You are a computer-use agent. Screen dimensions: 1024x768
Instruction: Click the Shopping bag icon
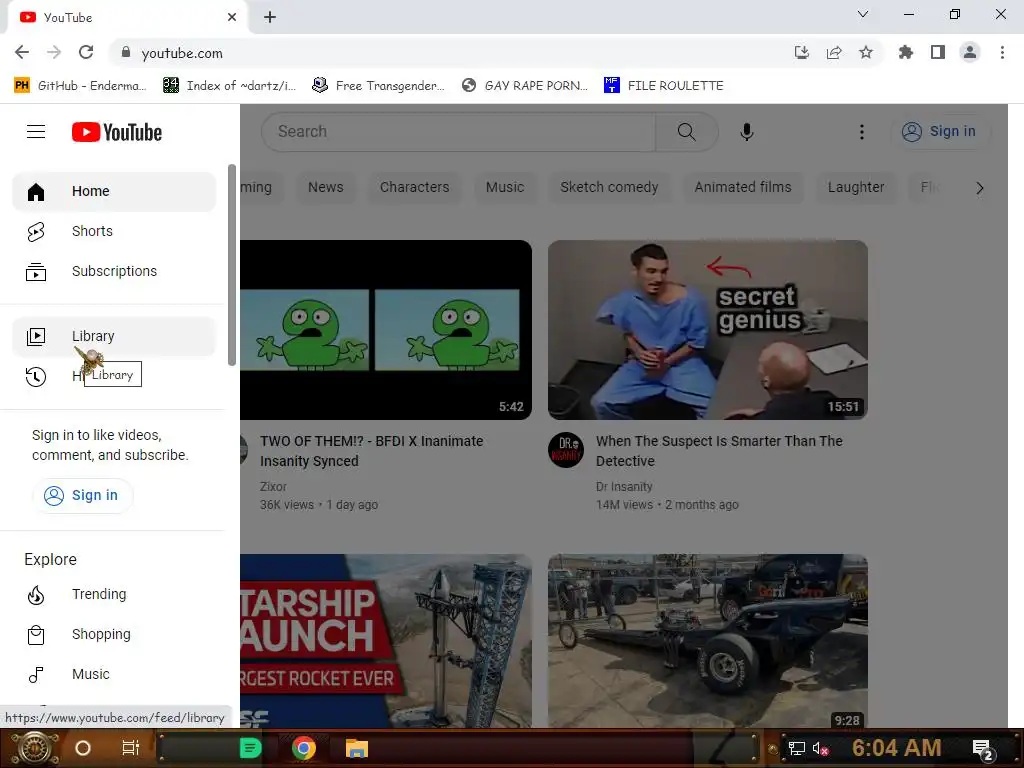click(x=36, y=635)
